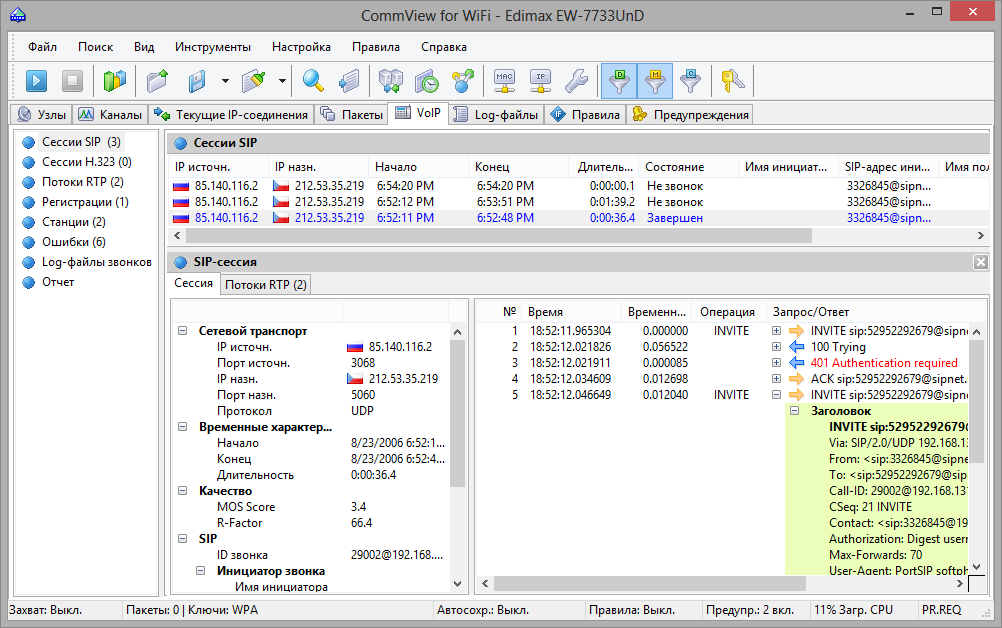The image size is (1002, 628).
Task: Select Ошибки (6) in sidebar
Action: pos(73,241)
